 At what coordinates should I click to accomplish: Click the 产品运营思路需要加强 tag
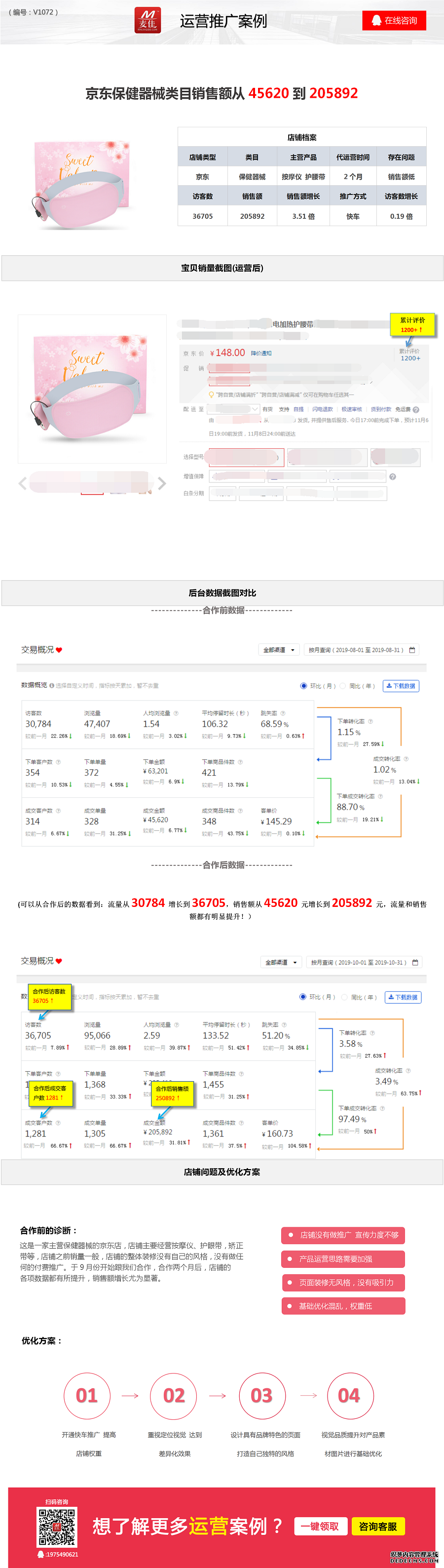pos(343,1259)
